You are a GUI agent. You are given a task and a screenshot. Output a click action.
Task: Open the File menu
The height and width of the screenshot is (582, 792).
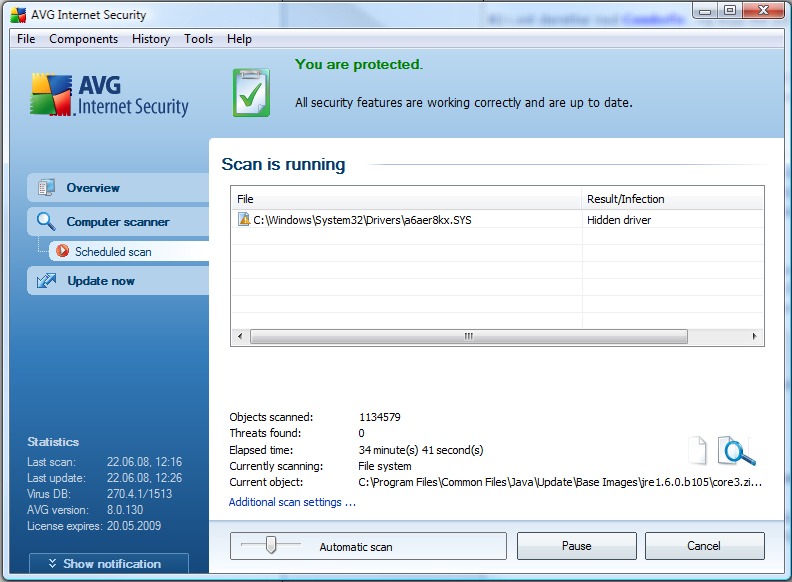click(x=26, y=39)
